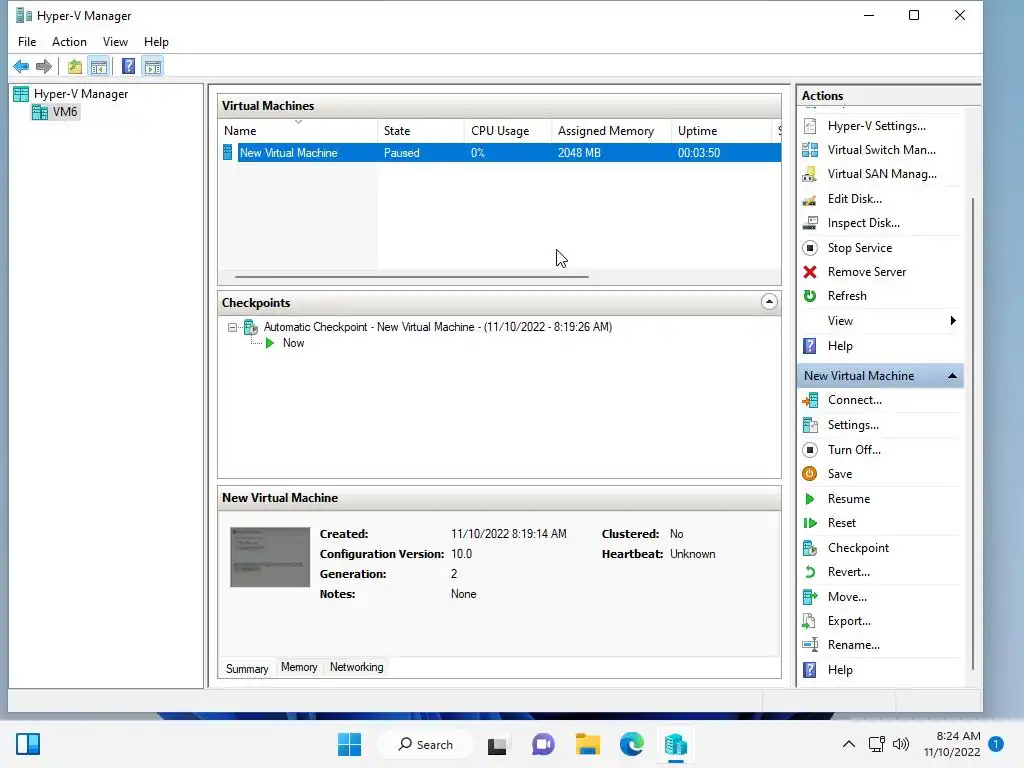Click the Paused state cell
The image size is (1024, 768).
pos(401,153)
